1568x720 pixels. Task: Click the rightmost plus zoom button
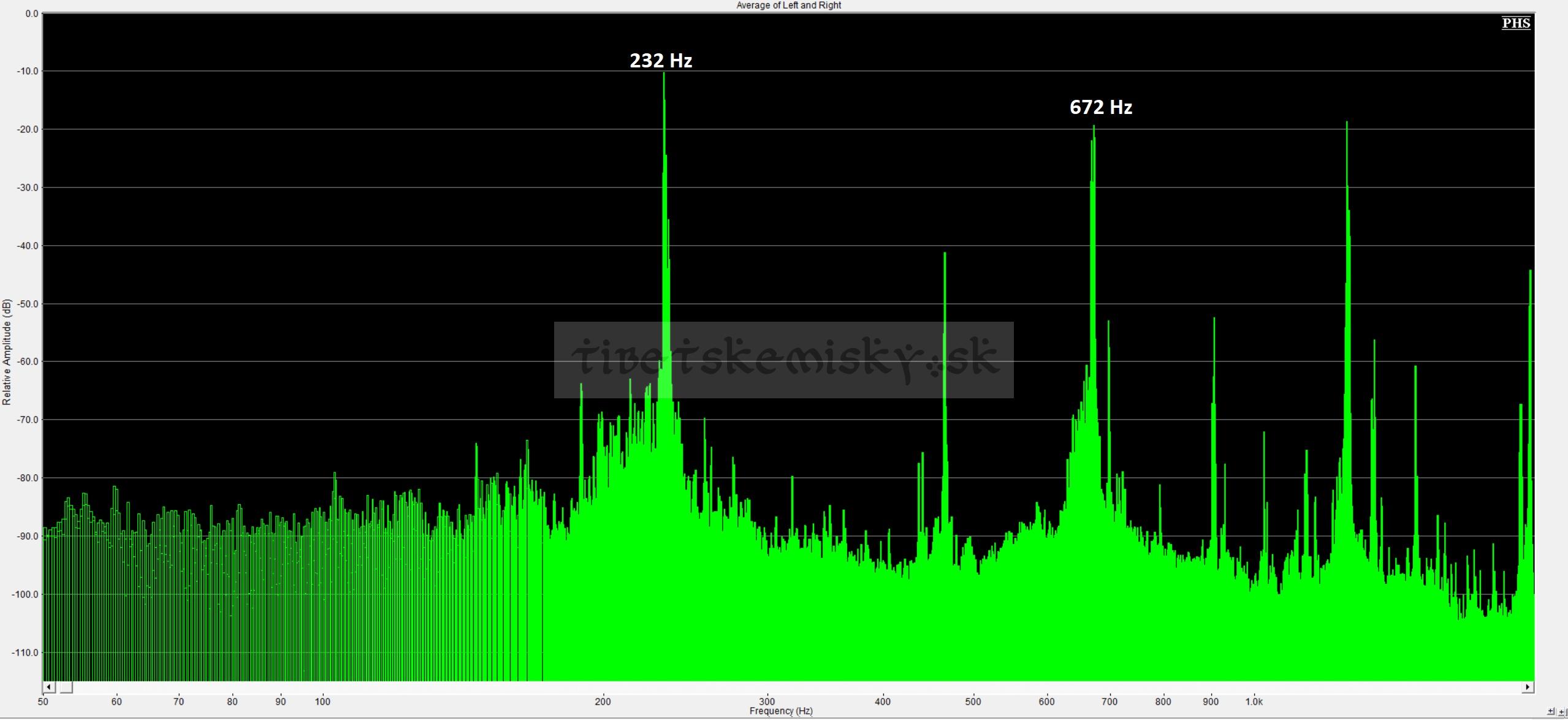click(1562, 712)
